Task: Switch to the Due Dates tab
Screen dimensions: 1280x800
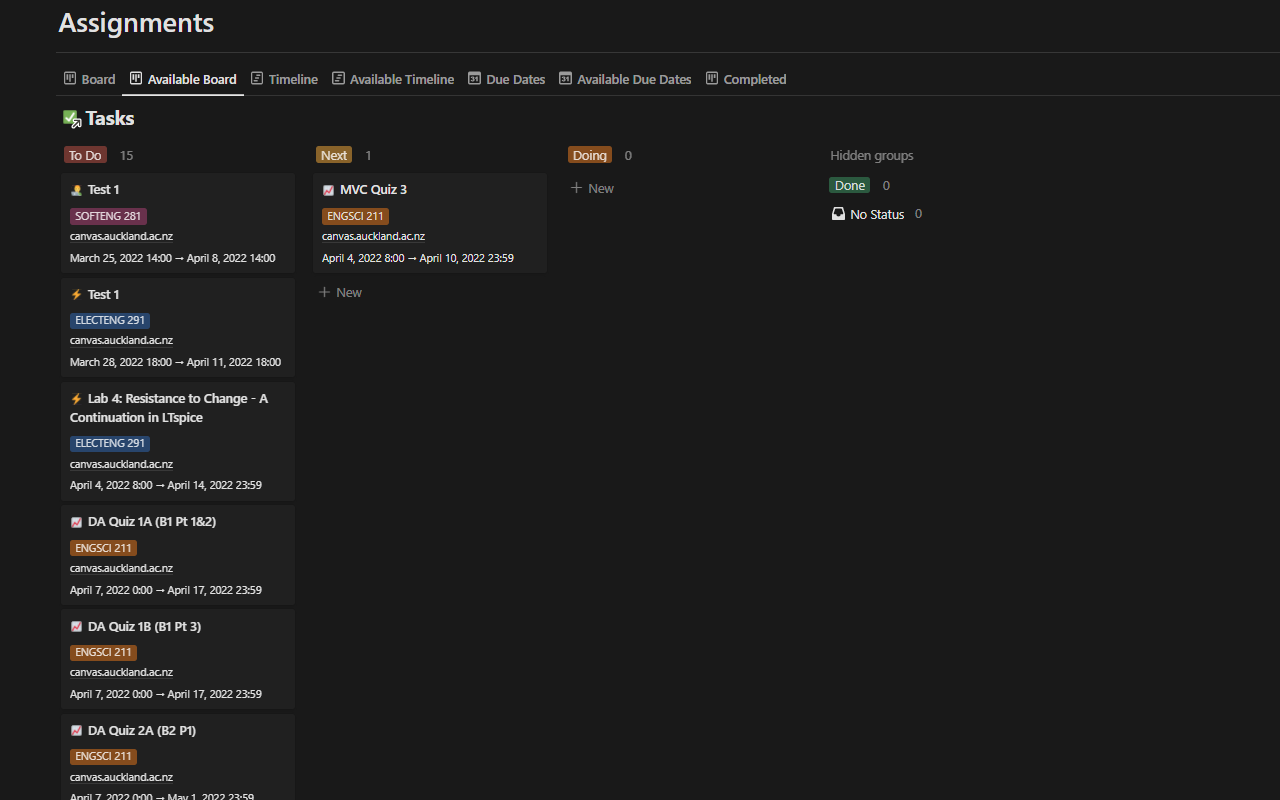Action: pos(507,79)
